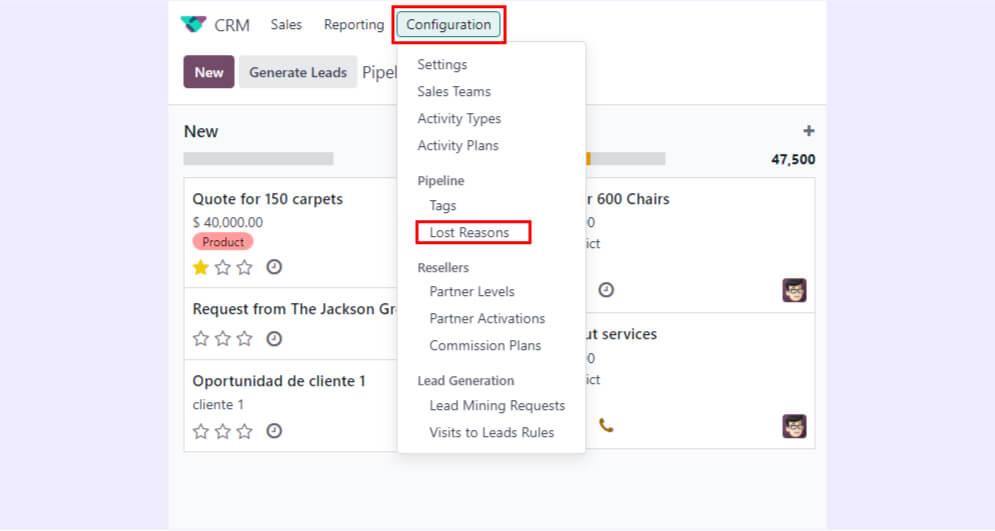Select Lost Reasons from the menu
This screenshot has height=531, width=995.
tap(469, 233)
